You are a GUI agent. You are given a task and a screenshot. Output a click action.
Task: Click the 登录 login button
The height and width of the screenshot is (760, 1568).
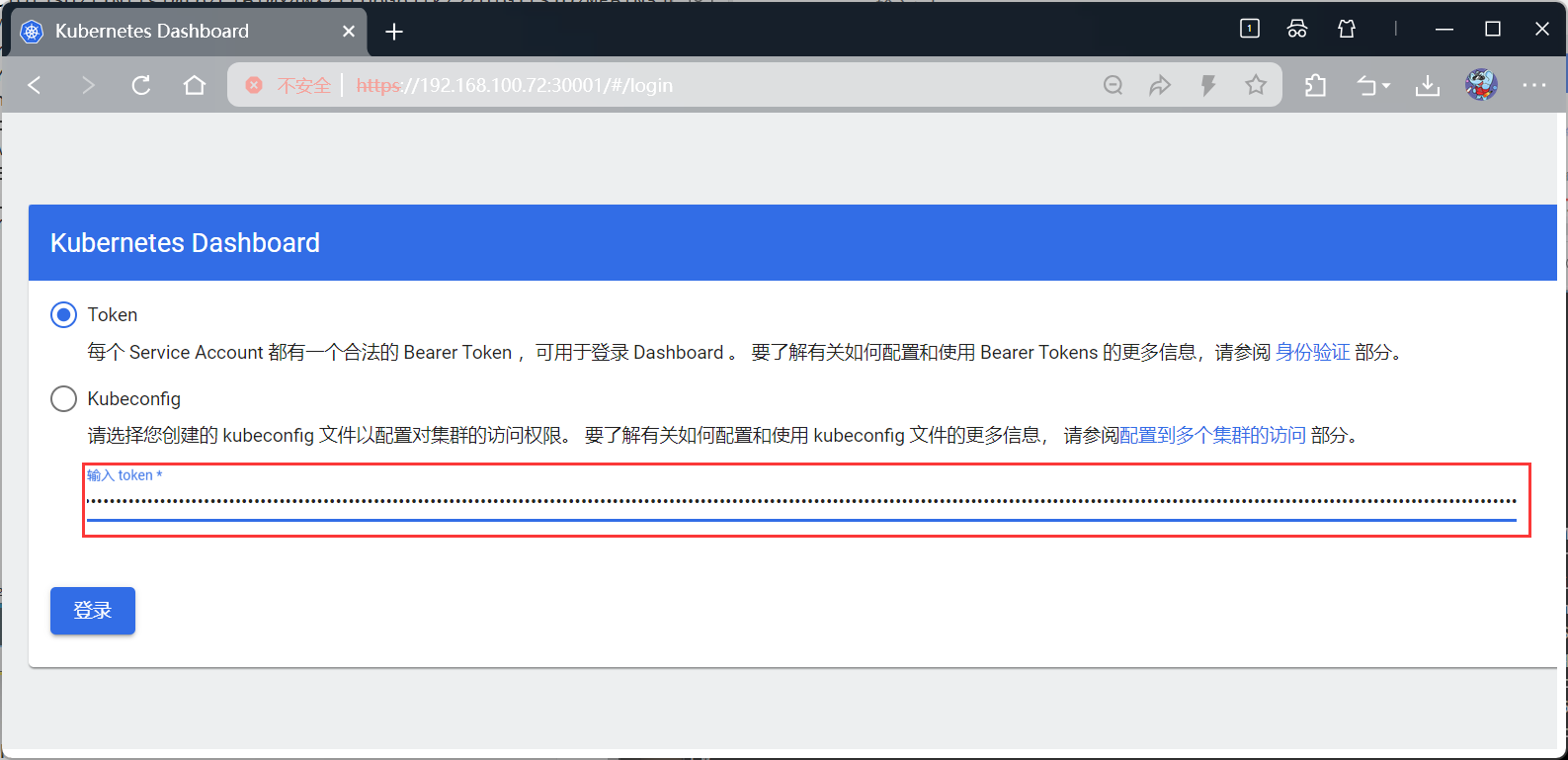[x=93, y=611]
